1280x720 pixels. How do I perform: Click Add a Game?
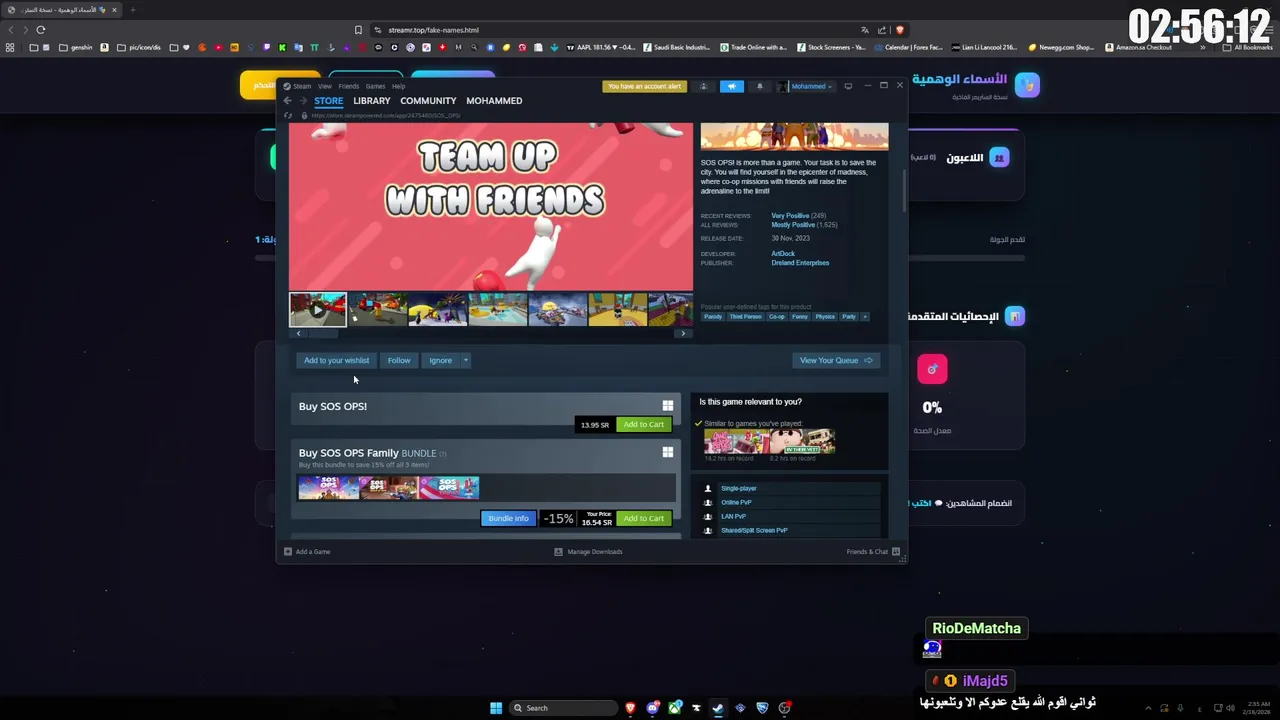point(307,552)
